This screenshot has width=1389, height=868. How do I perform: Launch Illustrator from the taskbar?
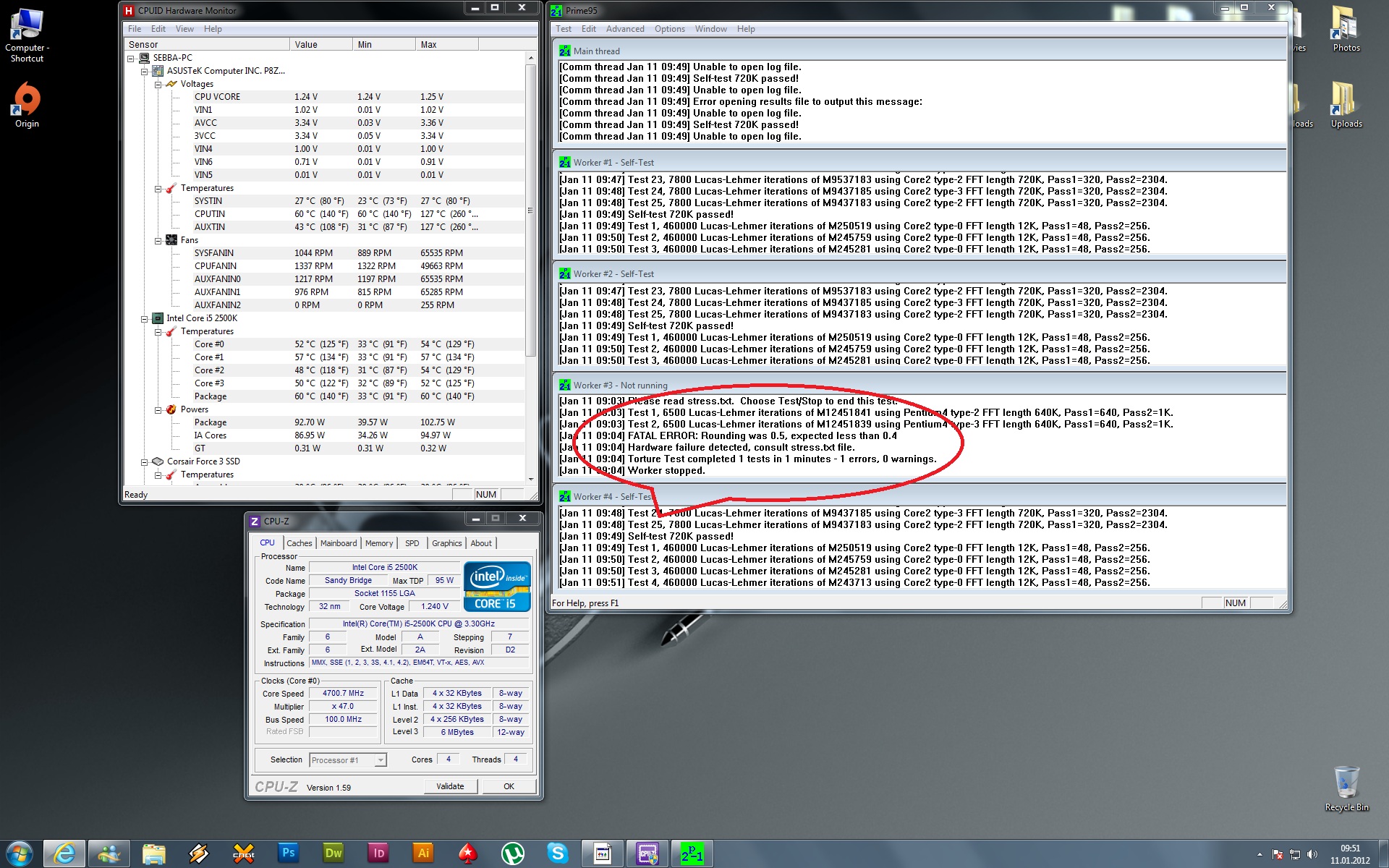[423, 854]
